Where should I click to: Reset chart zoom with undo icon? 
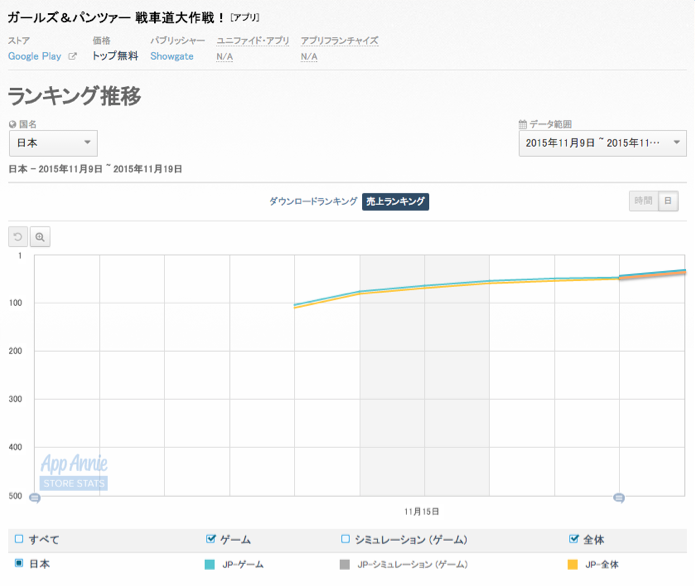point(18,237)
